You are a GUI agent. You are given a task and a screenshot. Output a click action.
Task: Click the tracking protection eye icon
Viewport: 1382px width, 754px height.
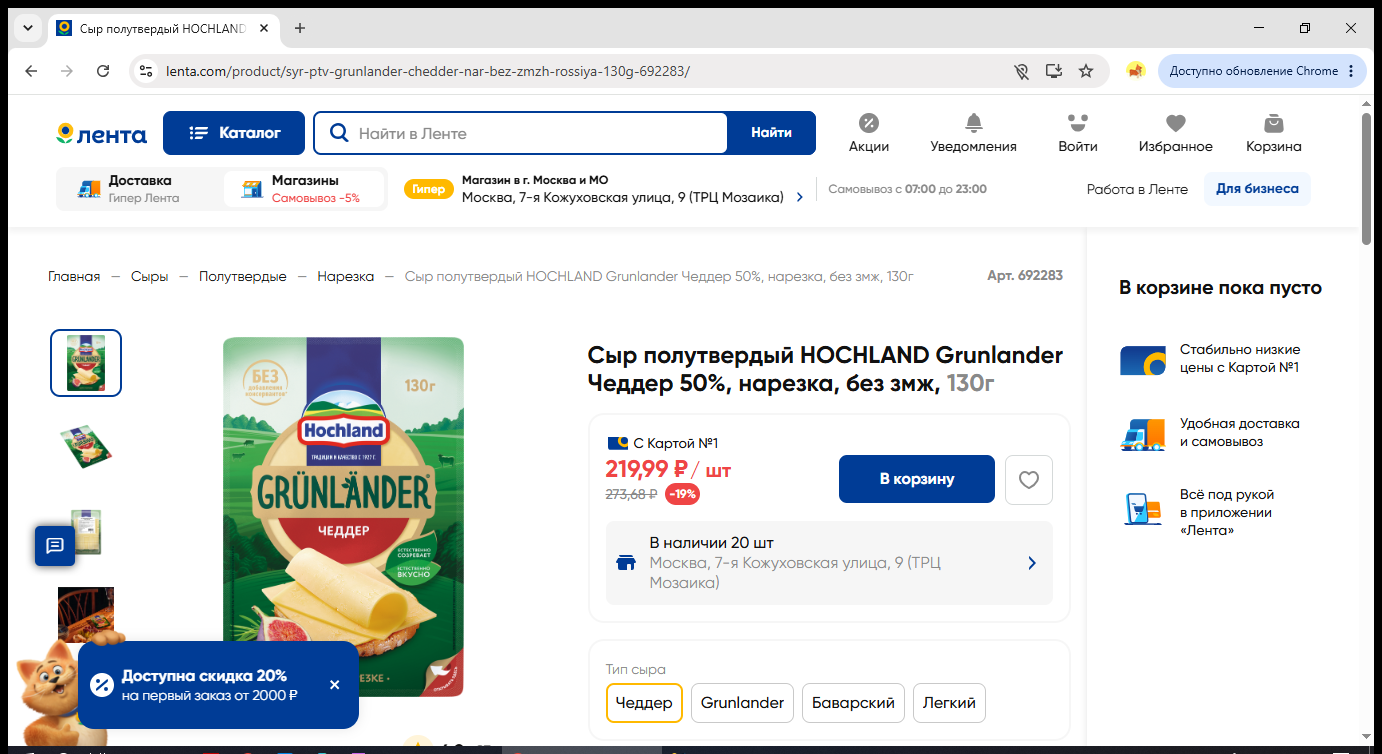click(x=1021, y=71)
